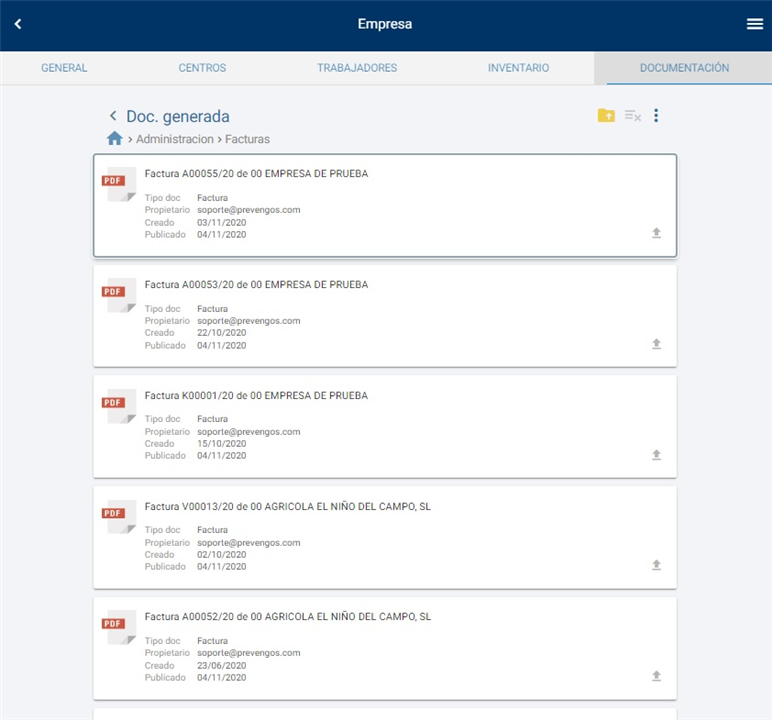The height and width of the screenshot is (720, 772).
Task: Open the Centros tab
Action: pyautogui.click(x=202, y=68)
